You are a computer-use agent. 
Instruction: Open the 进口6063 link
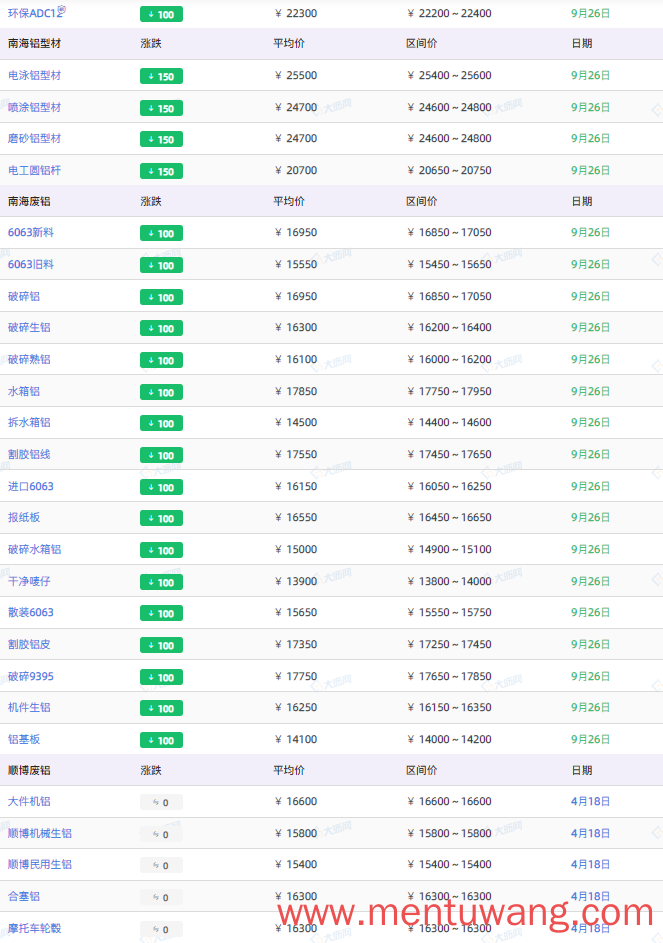[x=31, y=487]
